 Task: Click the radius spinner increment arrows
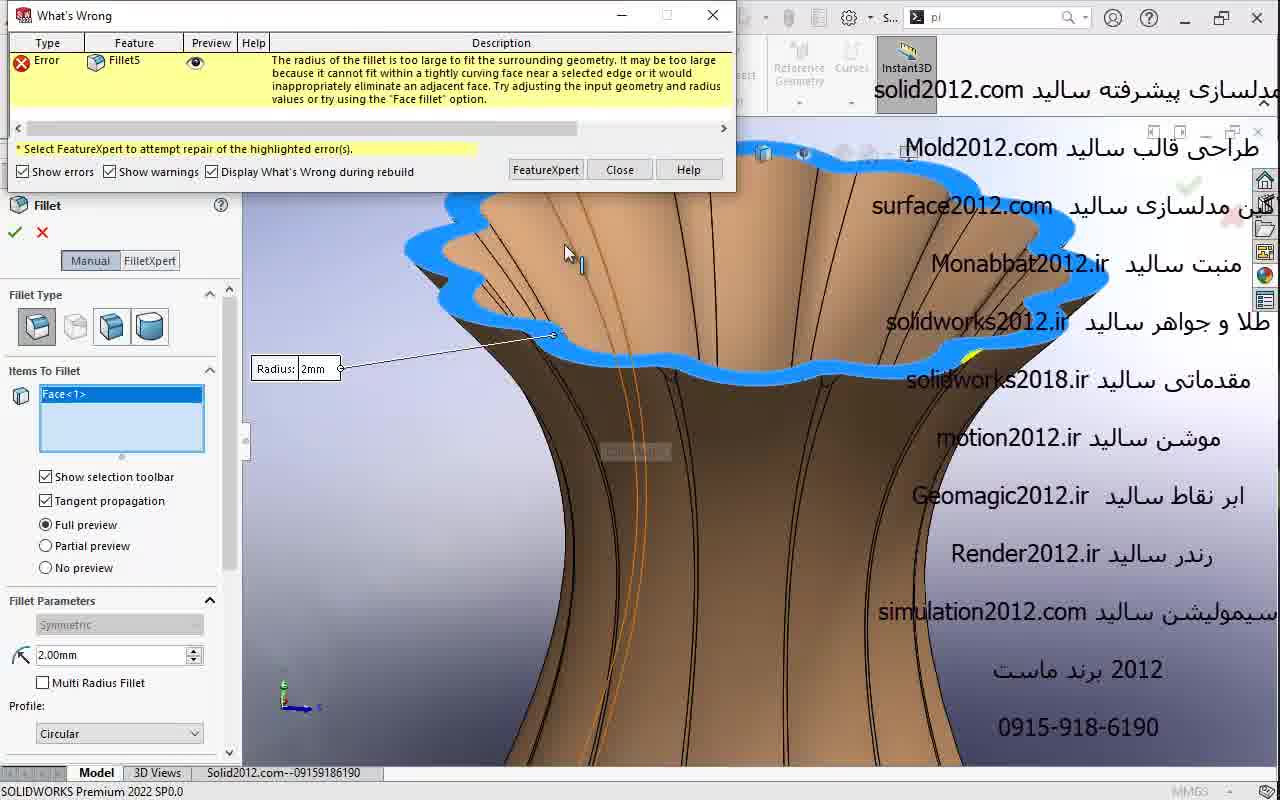click(x=194, y=655)
